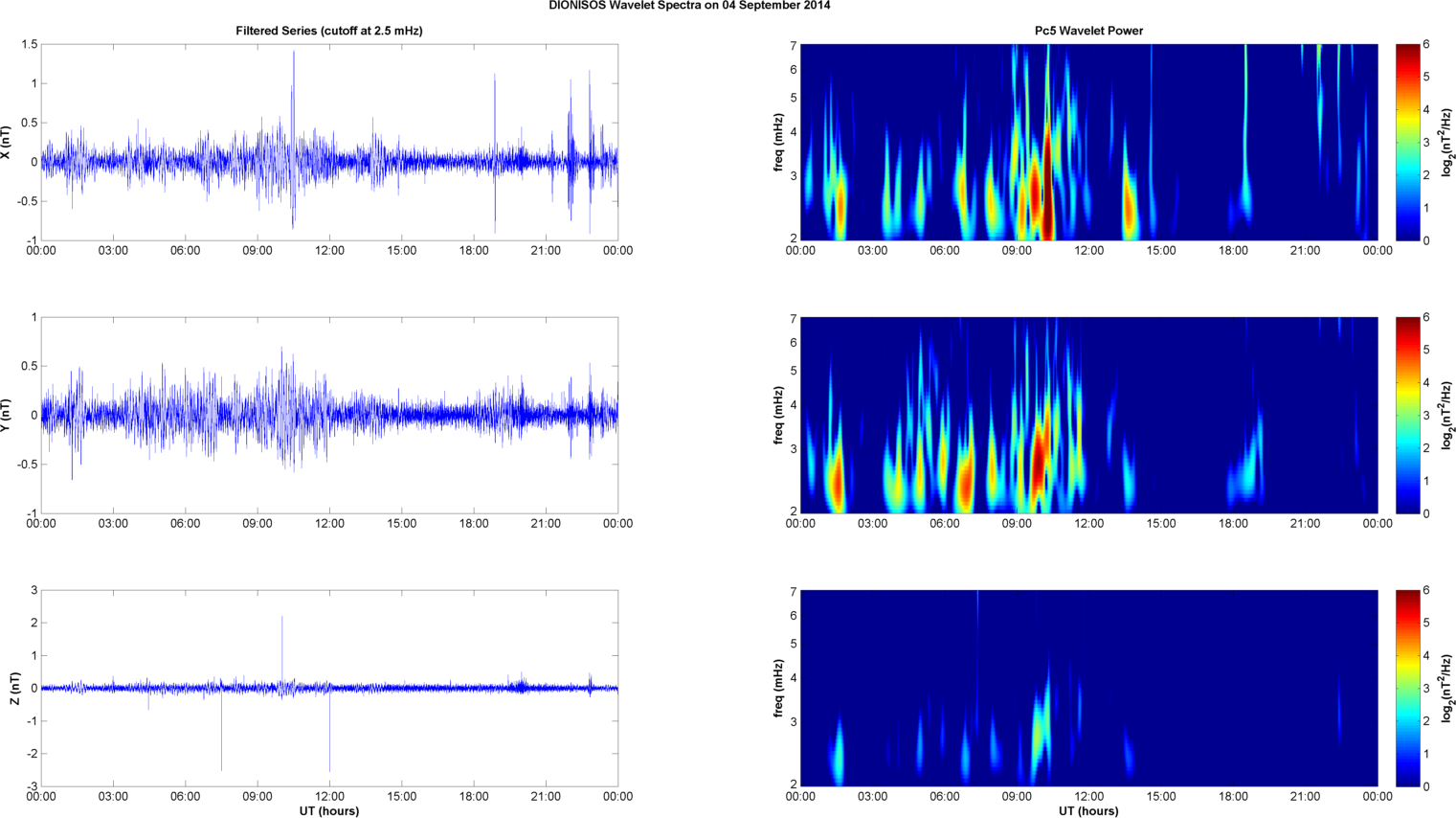Click inside the Y component filtered series plot
Screen dimensions: 1456x818
click(x=329, y=415)
